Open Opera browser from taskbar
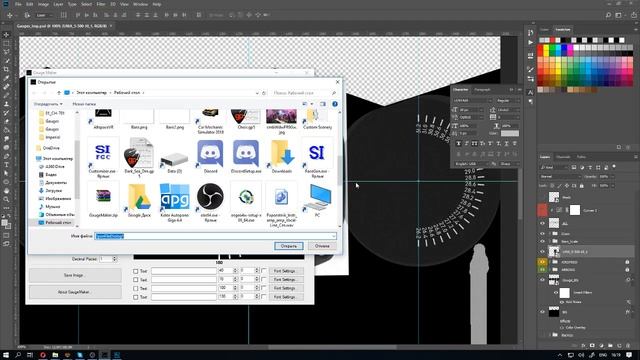The width and height of the screenshot is (640, 360). tap(43, 355)
